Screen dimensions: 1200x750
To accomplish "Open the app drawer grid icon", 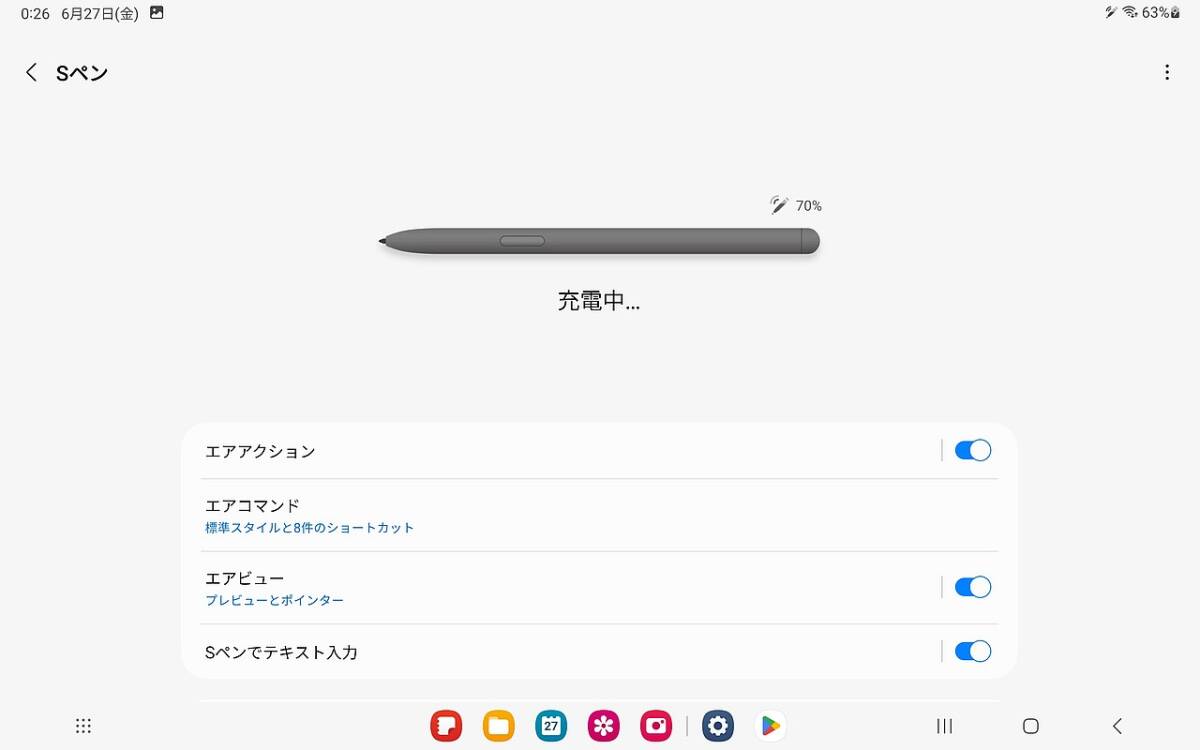I will click(x=84, y=726).
